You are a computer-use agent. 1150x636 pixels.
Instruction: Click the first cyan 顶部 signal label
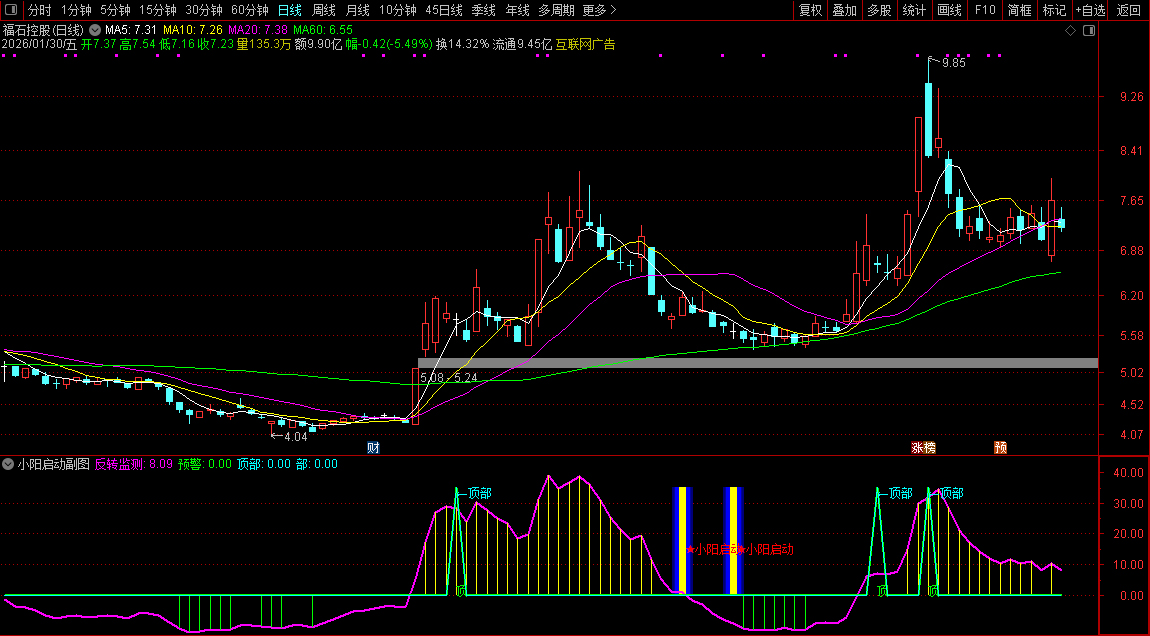tap(478, 493)
